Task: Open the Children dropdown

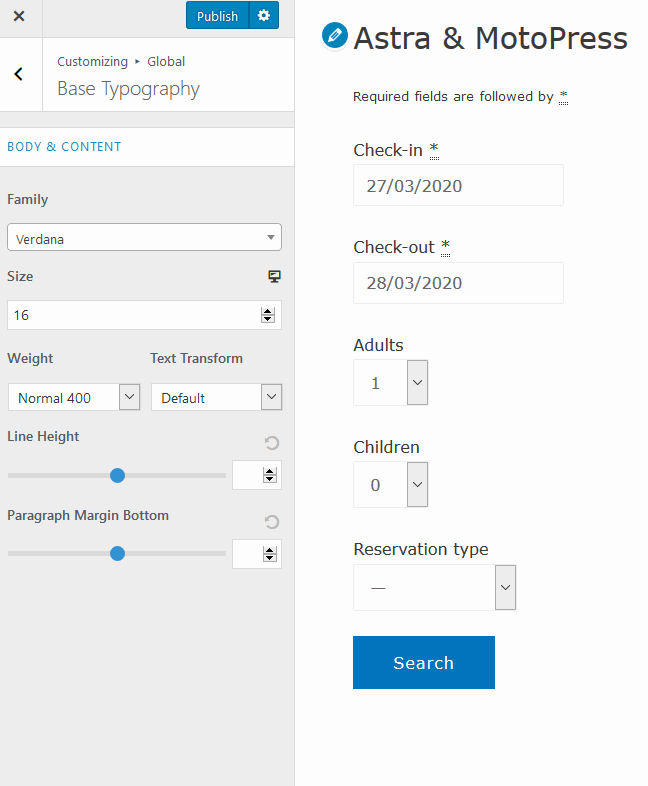Action: (390, 485)
